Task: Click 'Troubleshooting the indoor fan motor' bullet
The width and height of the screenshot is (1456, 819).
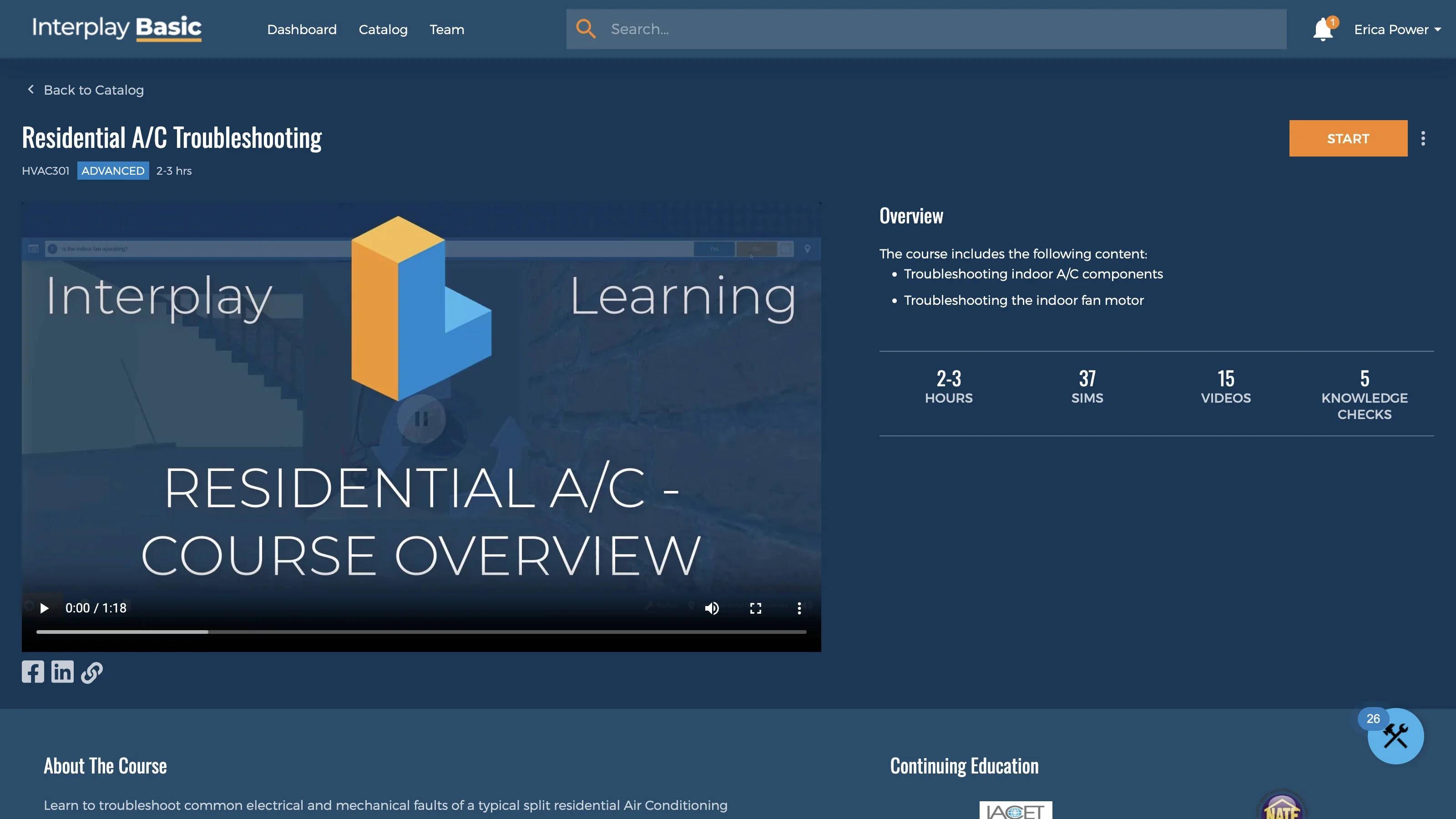Action: [x=1024, y=301]
